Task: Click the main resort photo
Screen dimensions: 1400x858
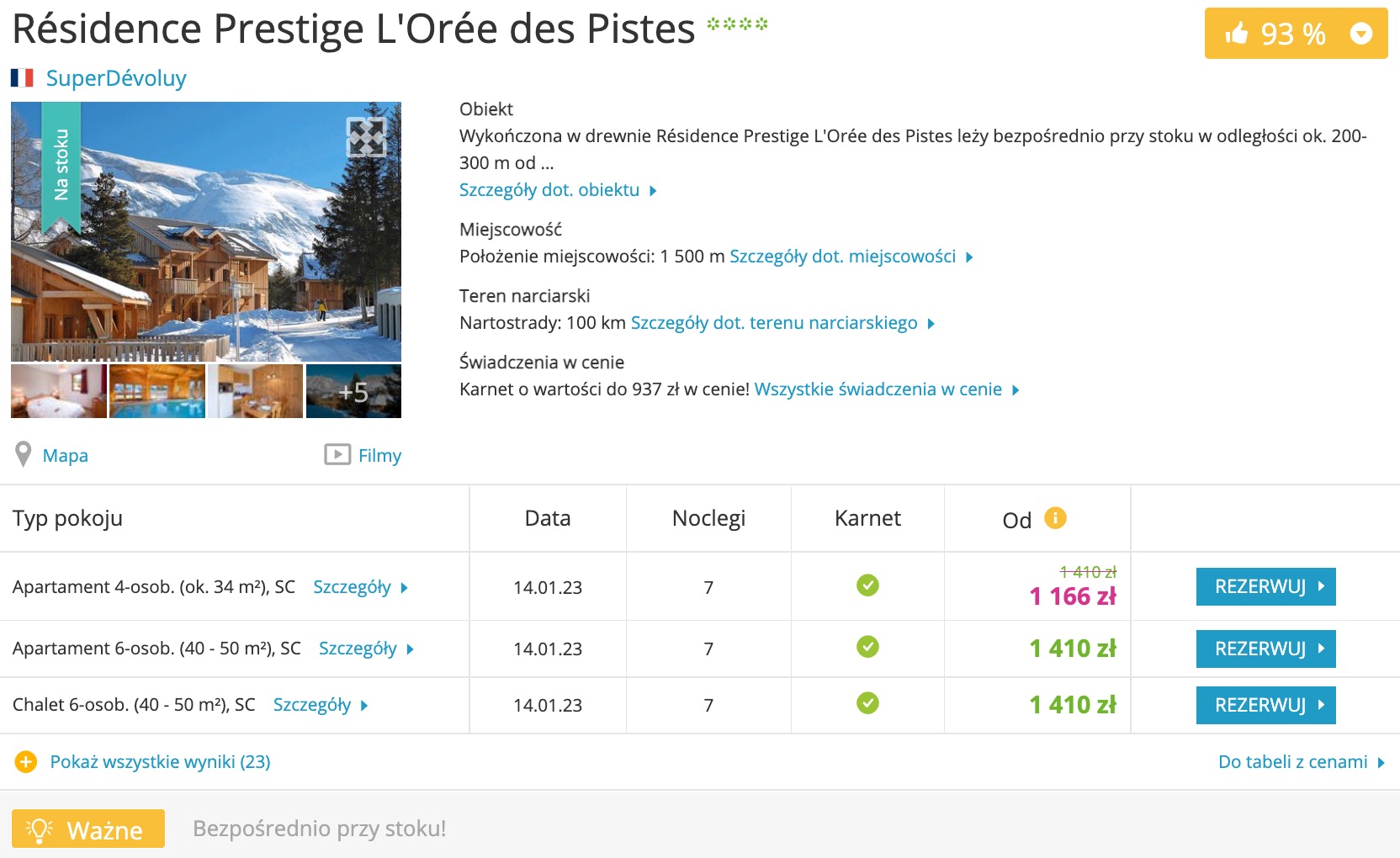Action: (x=206, y=232)
